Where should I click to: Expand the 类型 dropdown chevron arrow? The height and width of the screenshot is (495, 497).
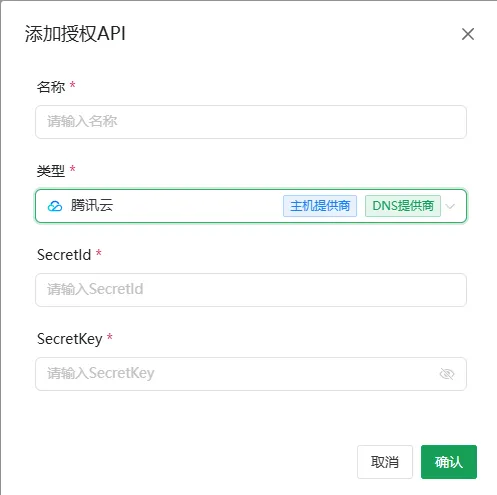(x=450, y=206)
